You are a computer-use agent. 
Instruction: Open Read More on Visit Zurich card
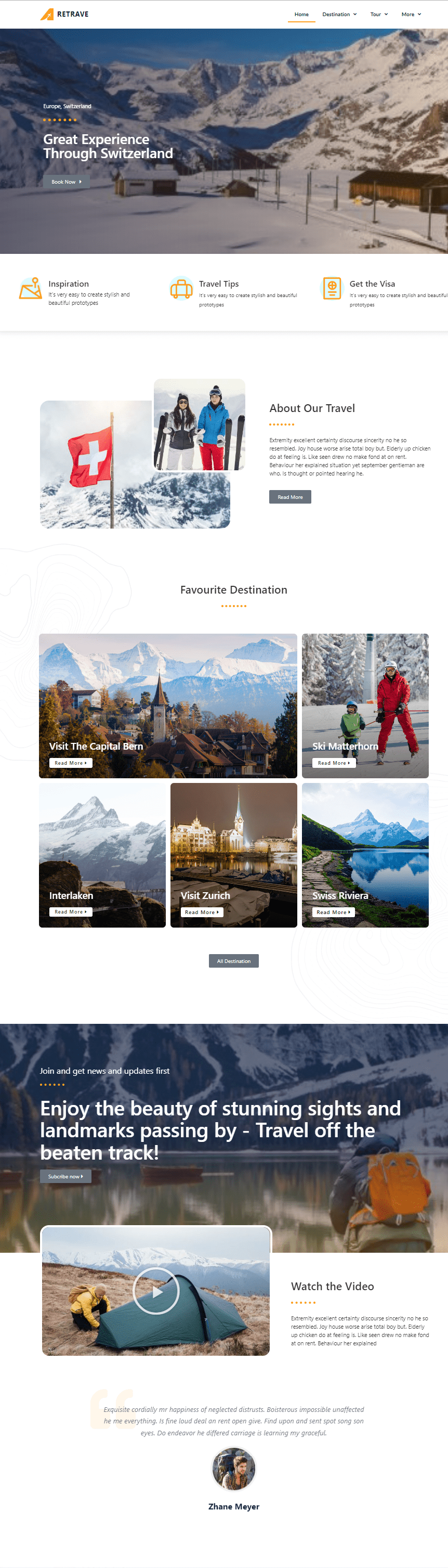[x=202, y=912]
